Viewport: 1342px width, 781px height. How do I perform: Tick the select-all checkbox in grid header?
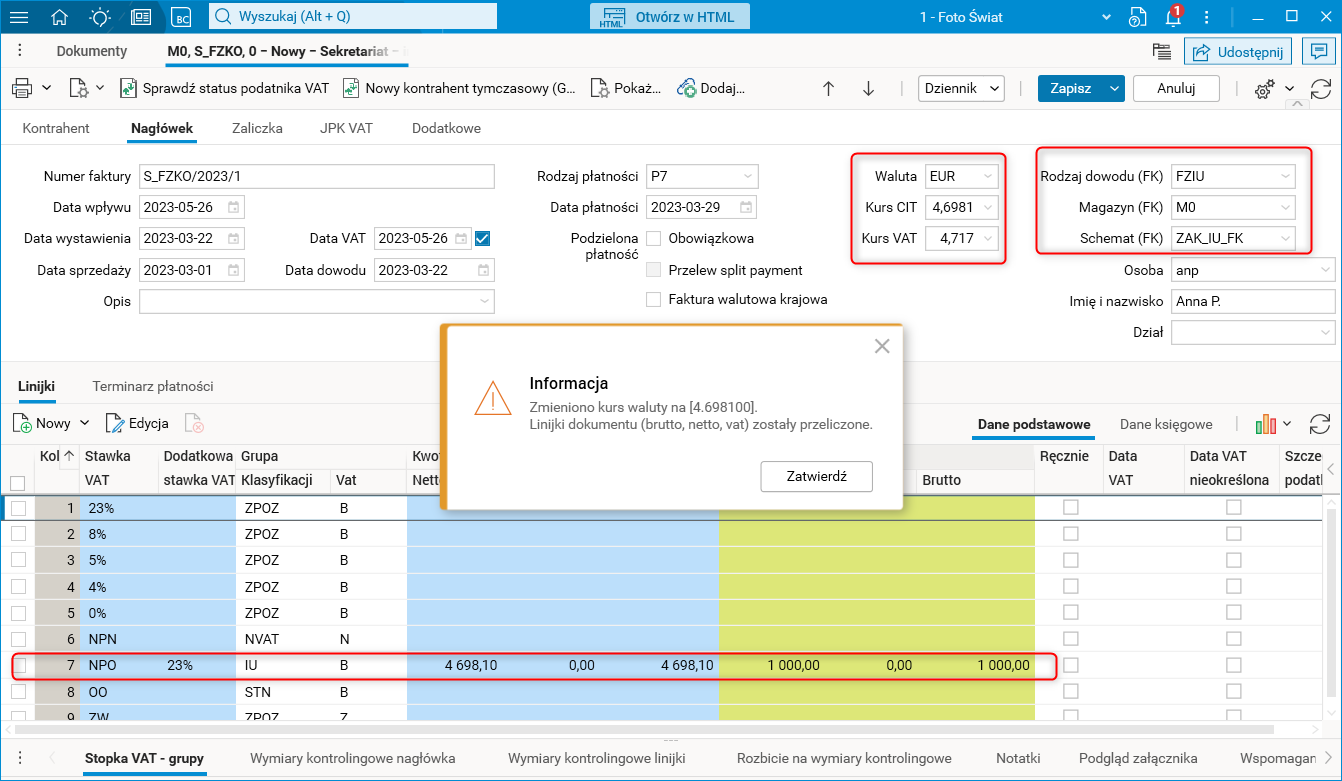[x=18, y=481]
